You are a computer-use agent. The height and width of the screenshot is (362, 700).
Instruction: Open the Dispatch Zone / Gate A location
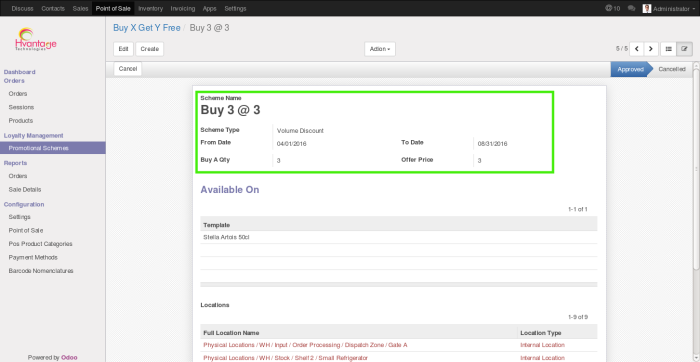coord(305,345)
